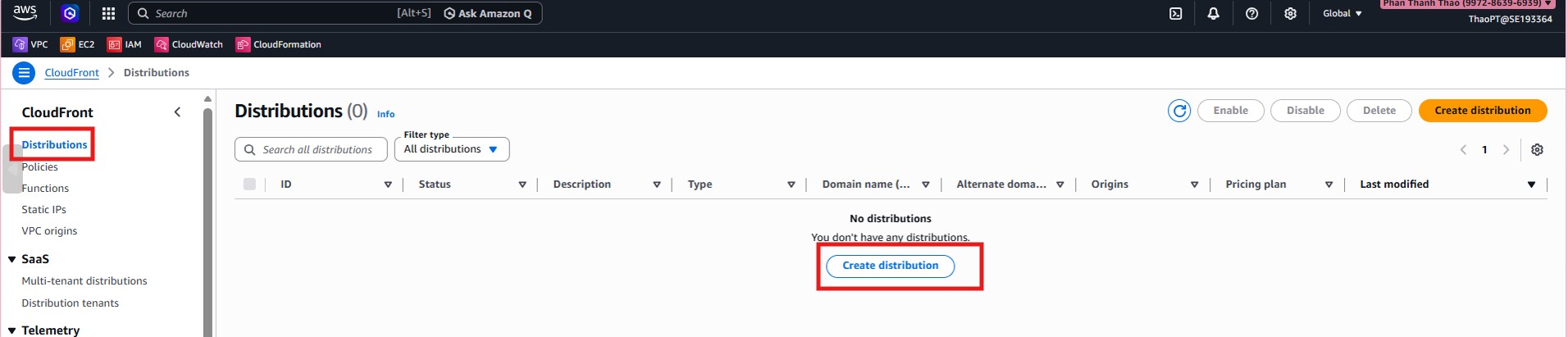
Task: Click the AWS logo home icon
Action: pos(25,12)
